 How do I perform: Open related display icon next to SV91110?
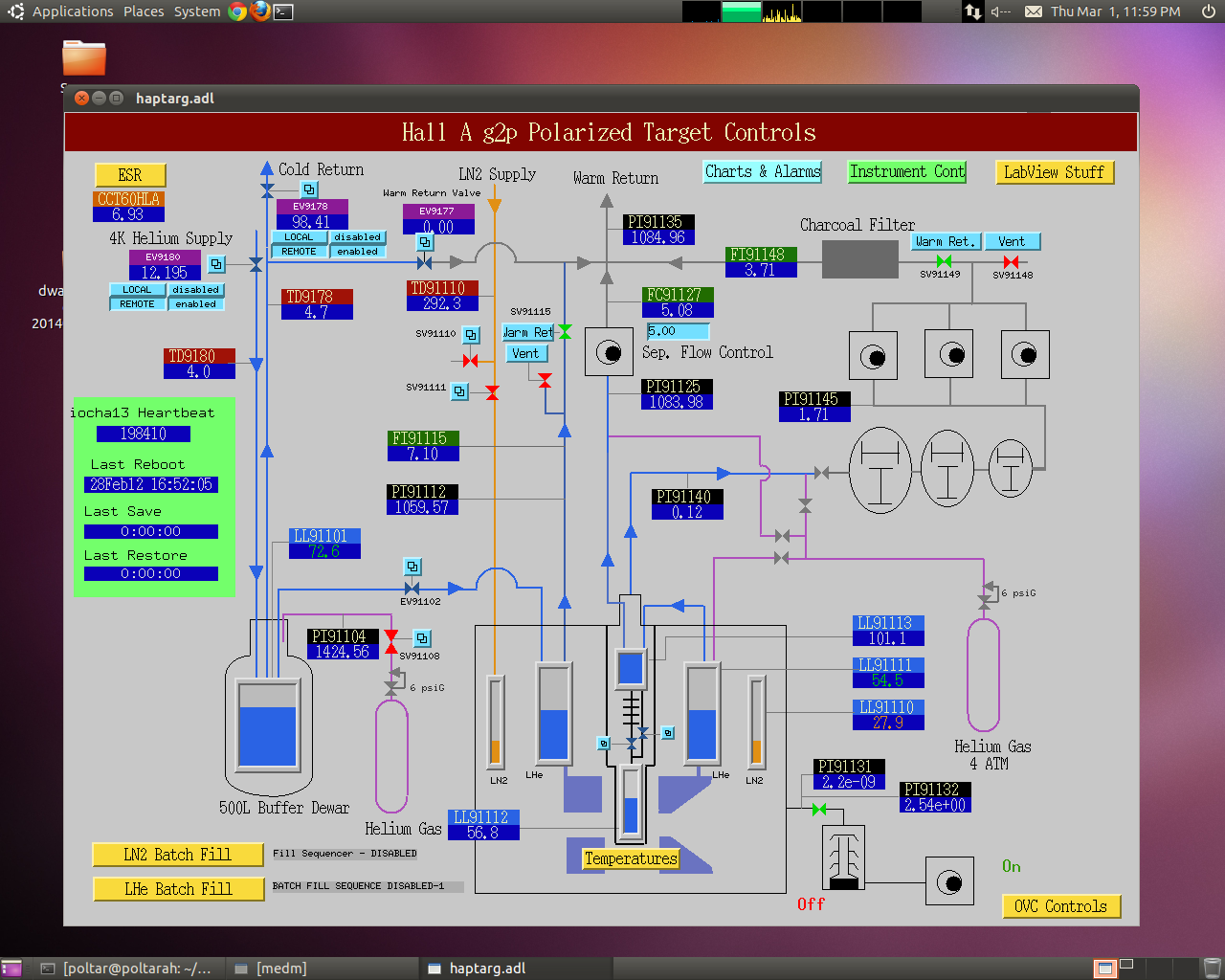[x=471, y=335]
